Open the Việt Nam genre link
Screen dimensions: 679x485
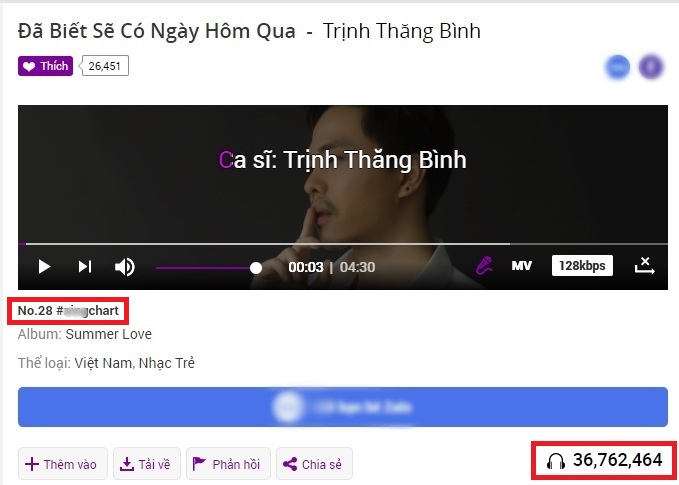click(x=103, y=363)
